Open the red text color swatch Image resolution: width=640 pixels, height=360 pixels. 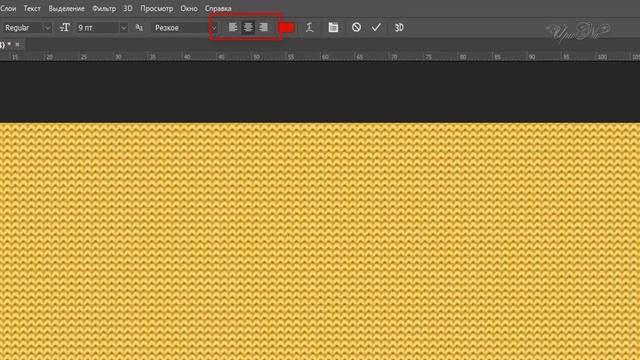287,28
